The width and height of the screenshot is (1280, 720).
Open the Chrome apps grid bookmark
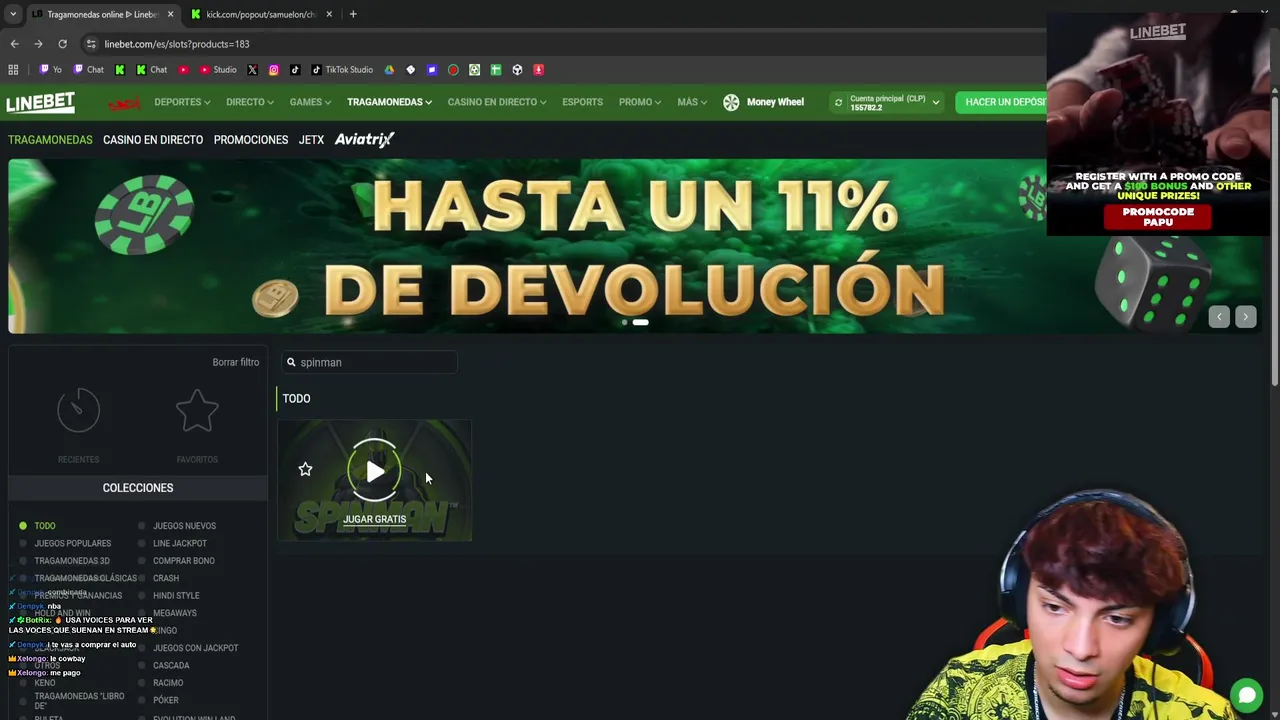point(13,70)
